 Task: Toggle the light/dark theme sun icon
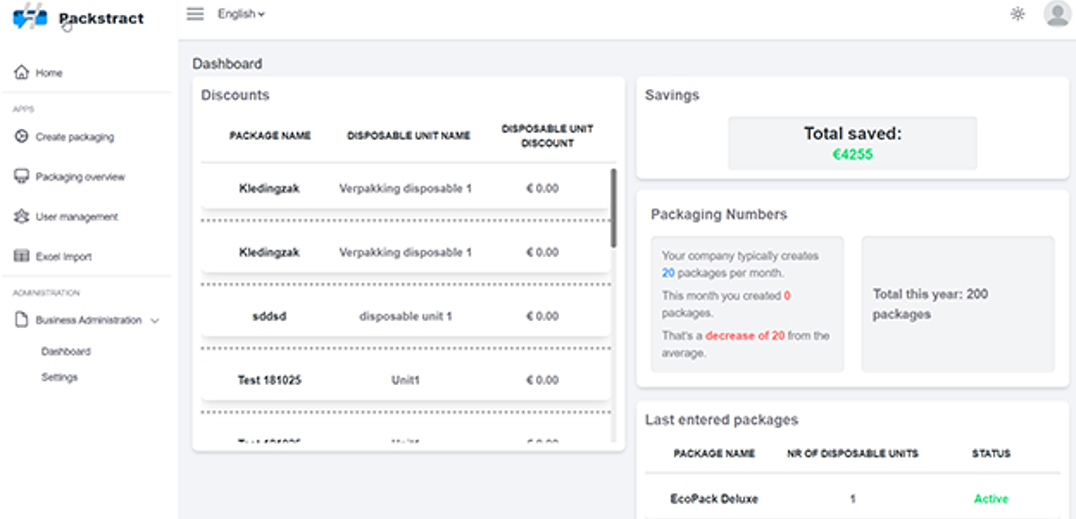(x=1017, y=14)
